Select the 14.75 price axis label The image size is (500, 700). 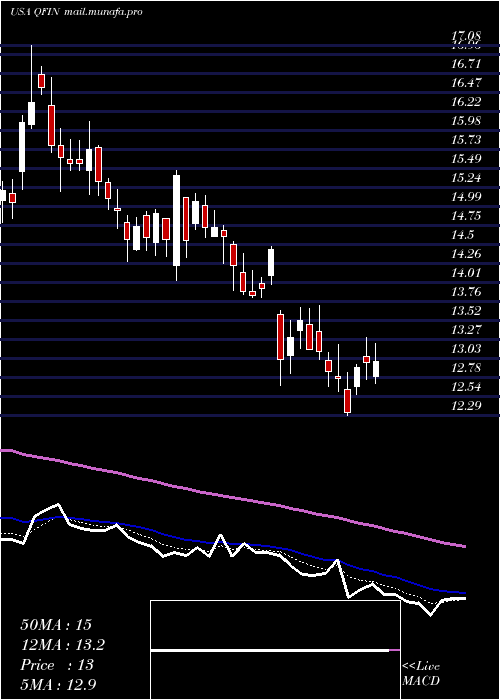coord(466,217)
